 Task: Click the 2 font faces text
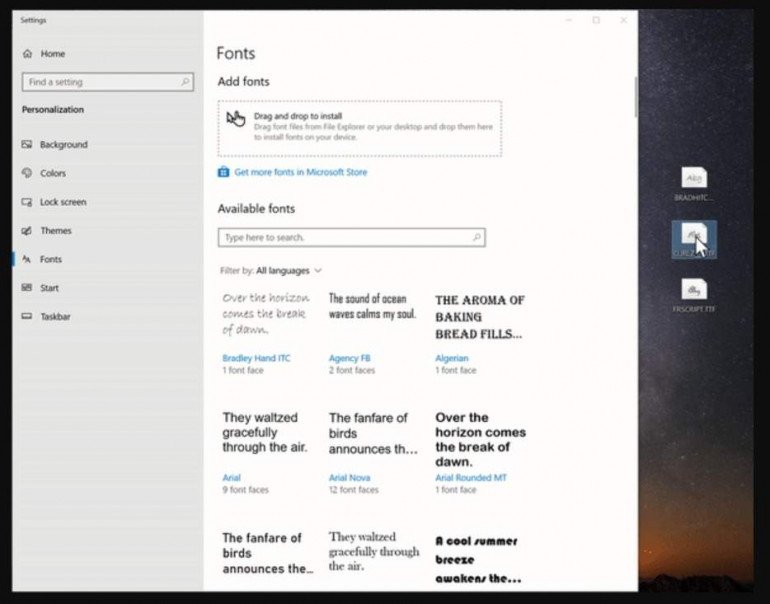tap(352, 370)
